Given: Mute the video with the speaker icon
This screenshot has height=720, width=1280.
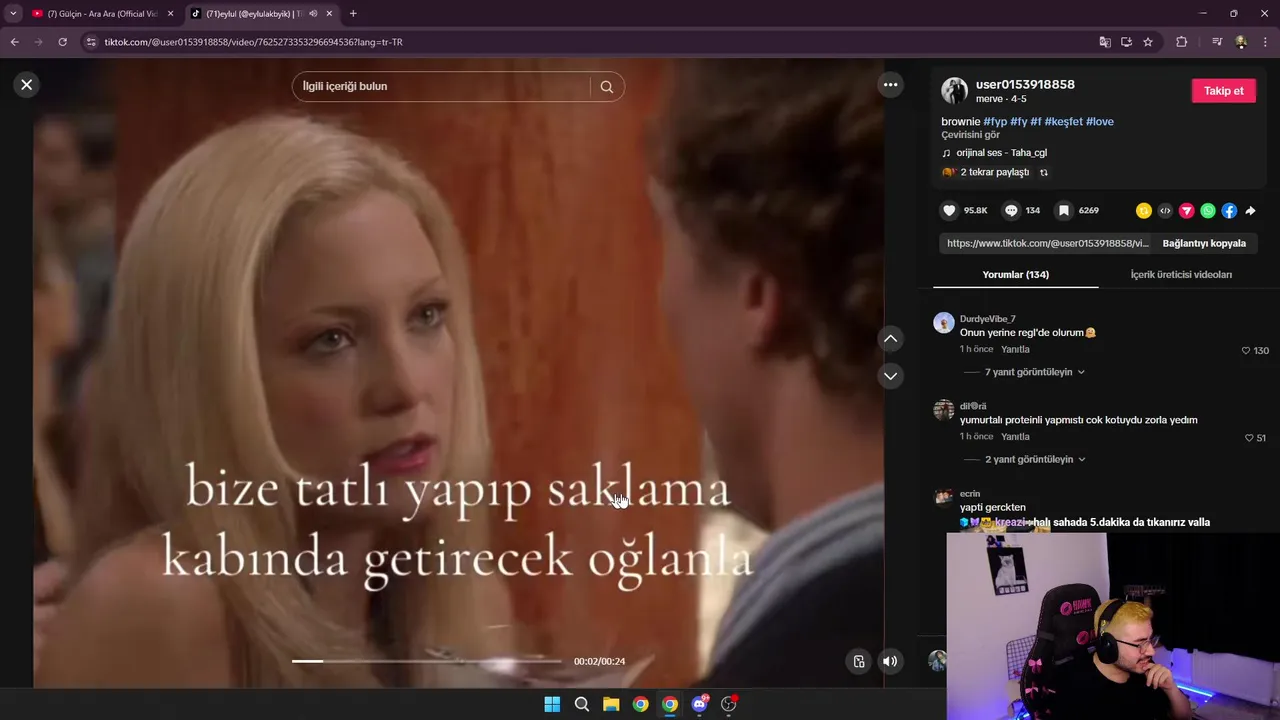Looking at the screenshot, I should tap(890, 661).
